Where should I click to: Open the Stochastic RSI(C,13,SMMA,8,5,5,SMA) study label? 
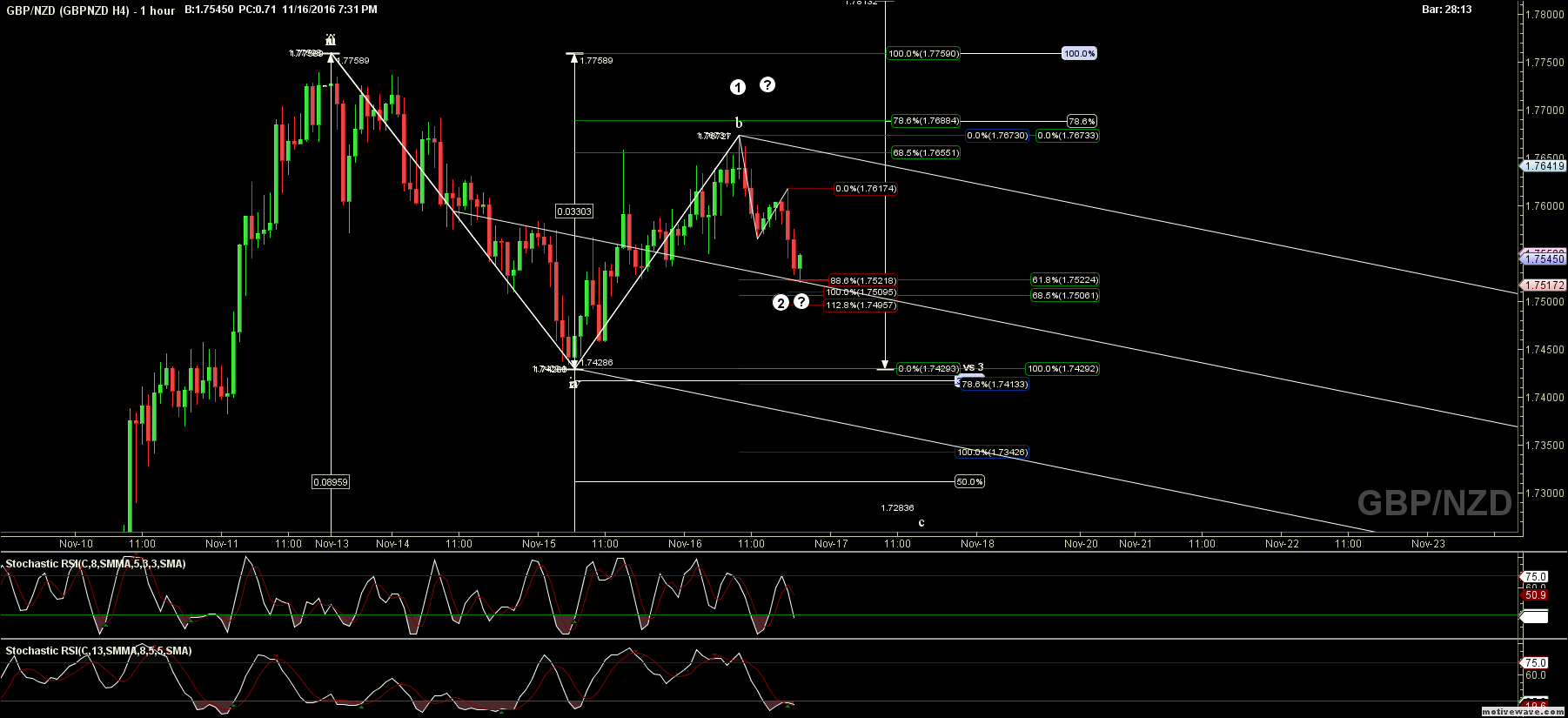tap(98, 651)
